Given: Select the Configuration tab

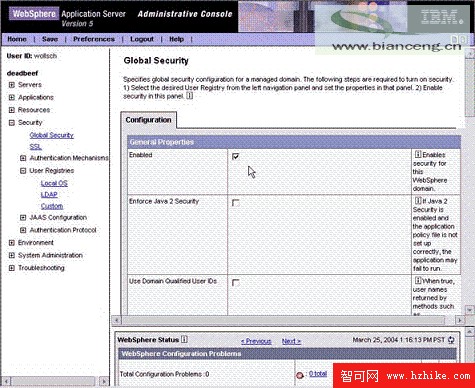Looking at the screenshot, I should [x=148, y=120].
